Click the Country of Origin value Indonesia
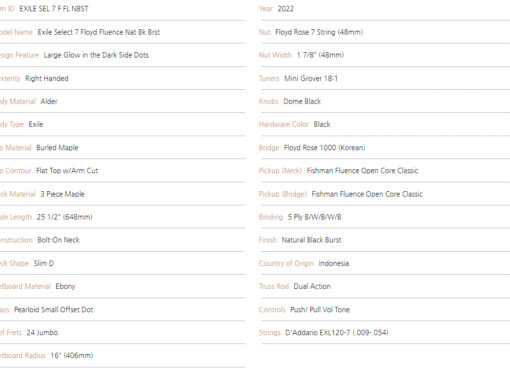Screen dimensions: 510x382 (x=334, y=263)
